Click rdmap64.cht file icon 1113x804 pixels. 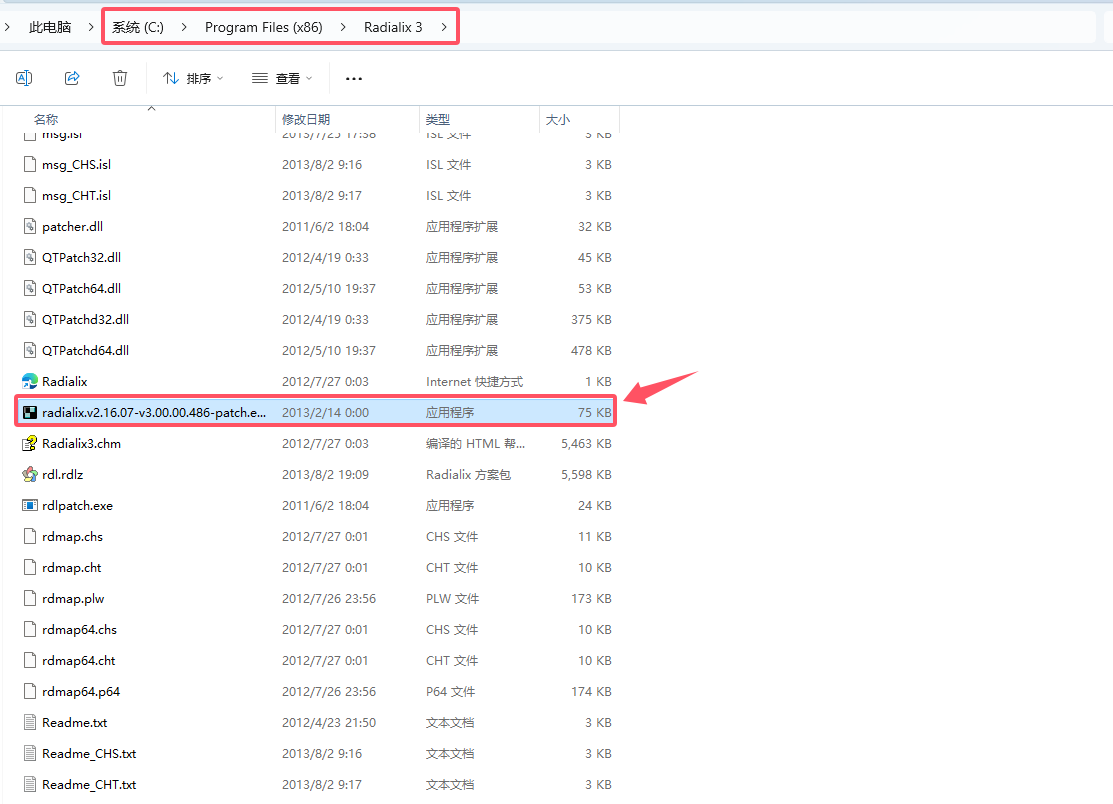tap(30, 661)
